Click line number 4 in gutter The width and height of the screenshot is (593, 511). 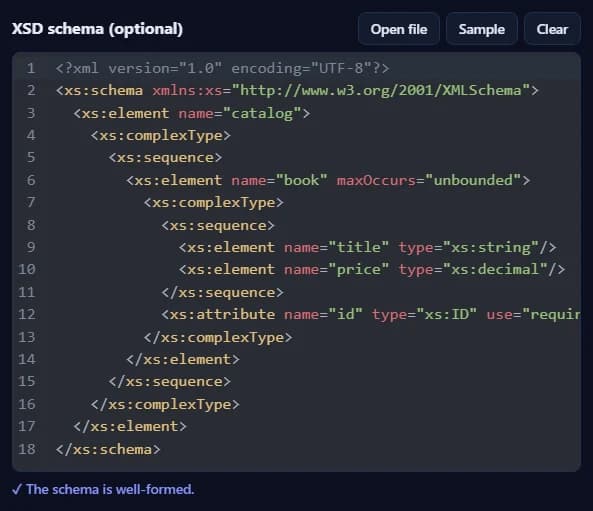[31, 135]
